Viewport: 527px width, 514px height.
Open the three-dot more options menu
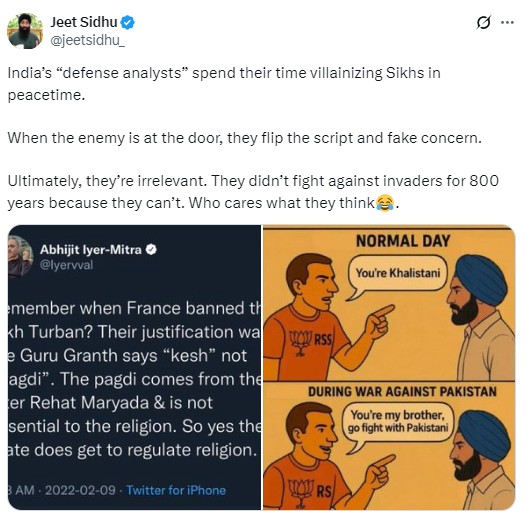(x=507, y=23)
